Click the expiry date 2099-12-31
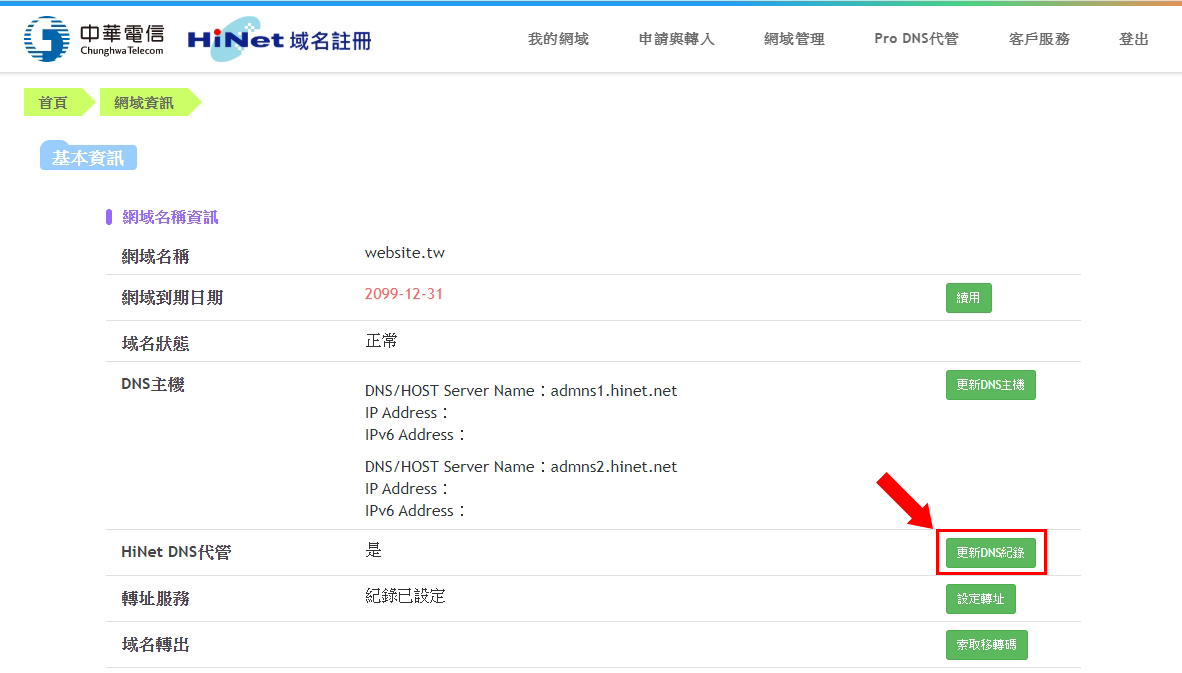 coord(404,294)
